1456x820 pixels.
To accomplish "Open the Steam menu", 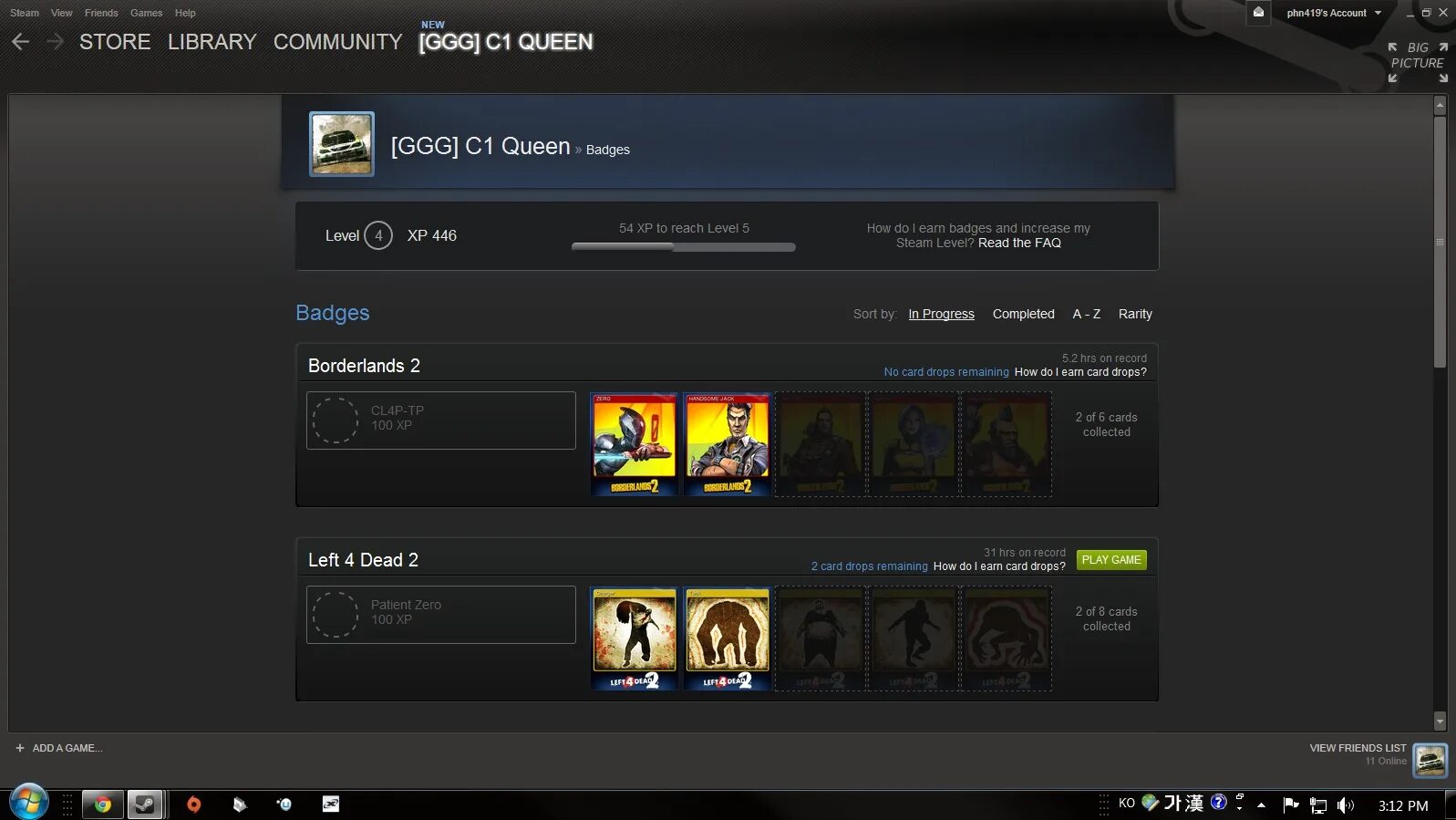I will (25, 13).
